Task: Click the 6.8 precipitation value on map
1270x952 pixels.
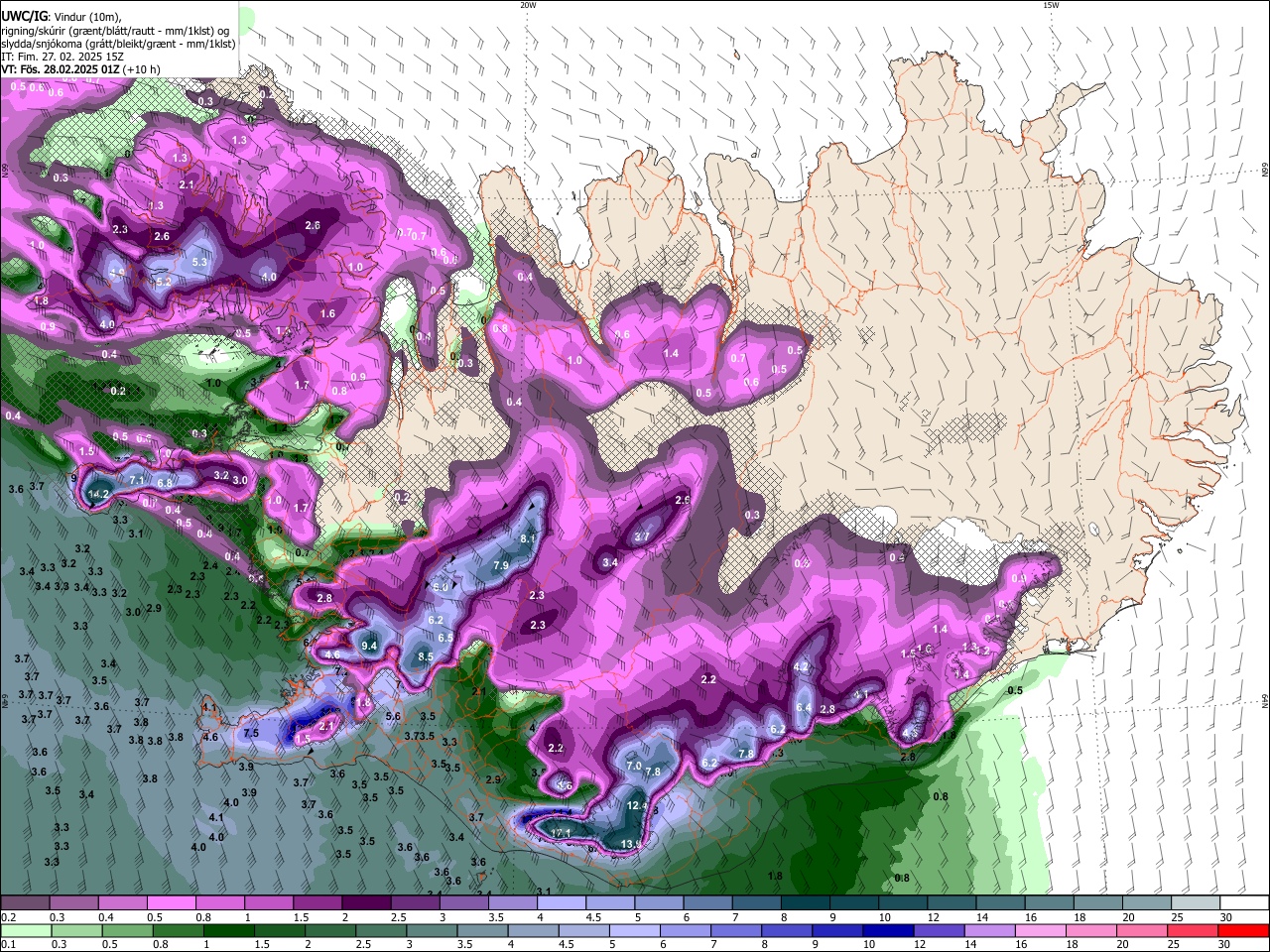Action: pyautogui.click(x=165, y=483)
